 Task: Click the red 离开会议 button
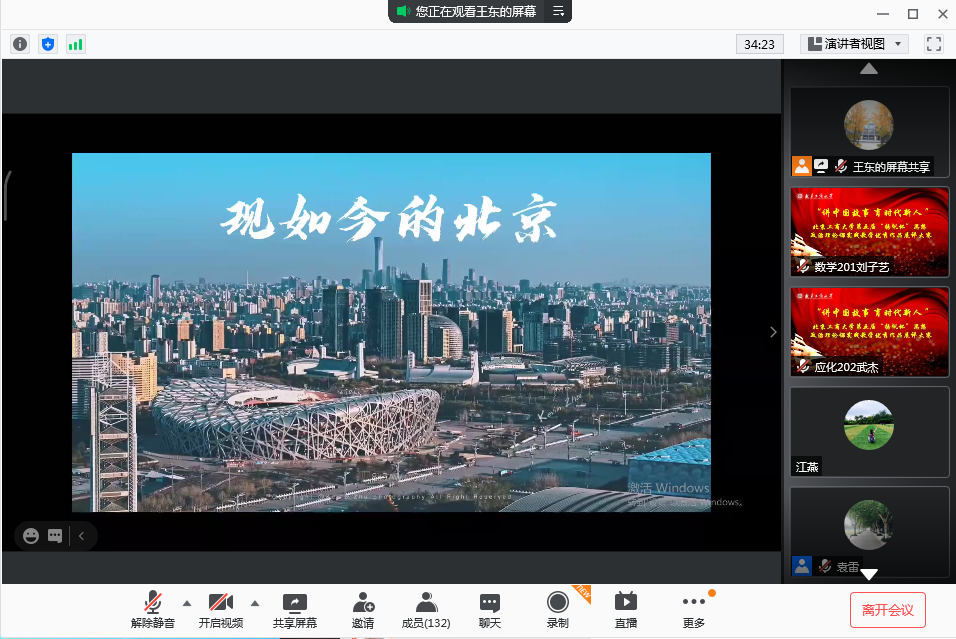pyautogui.click(x=887, y=609)
